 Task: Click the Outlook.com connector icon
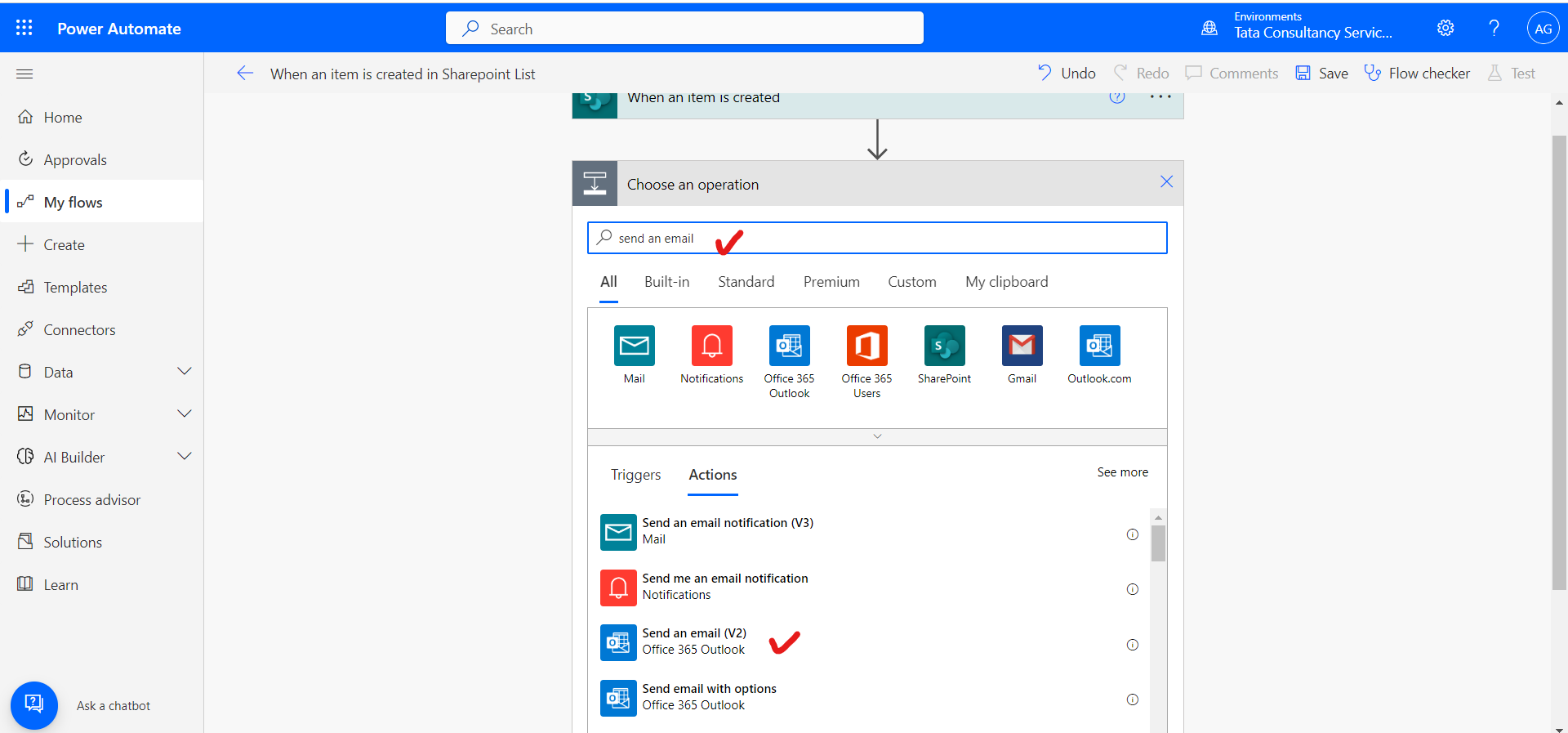pos(1099,346)
